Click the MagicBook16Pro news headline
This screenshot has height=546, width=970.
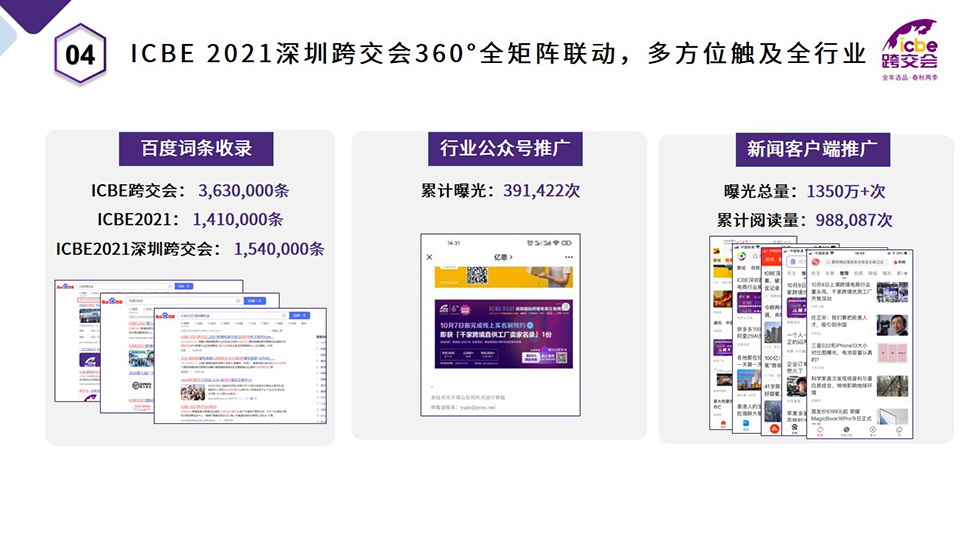(x=841, y=415)
